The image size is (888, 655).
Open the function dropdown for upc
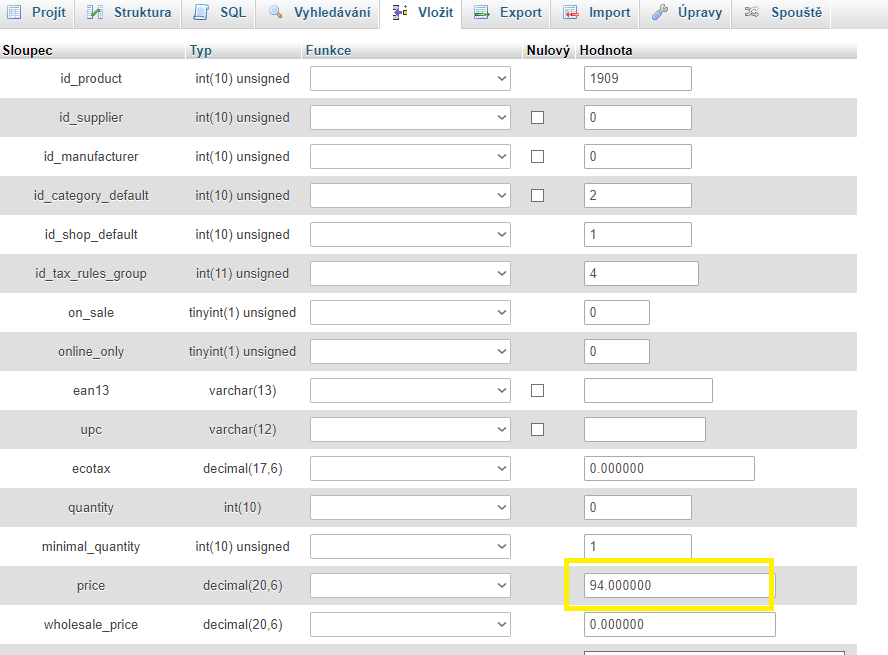coord(410,430)
